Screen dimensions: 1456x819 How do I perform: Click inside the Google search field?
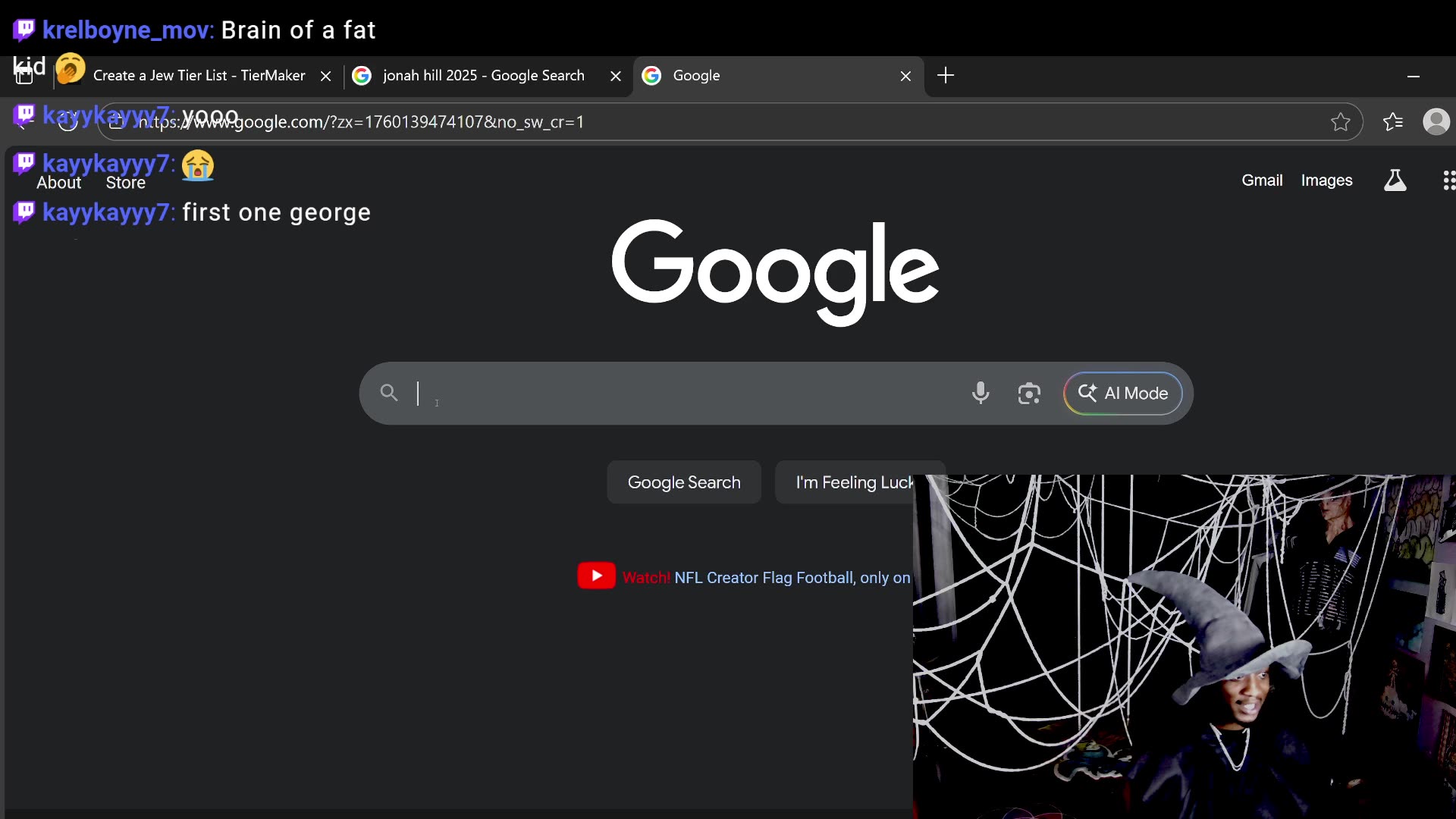click(682, 393)
